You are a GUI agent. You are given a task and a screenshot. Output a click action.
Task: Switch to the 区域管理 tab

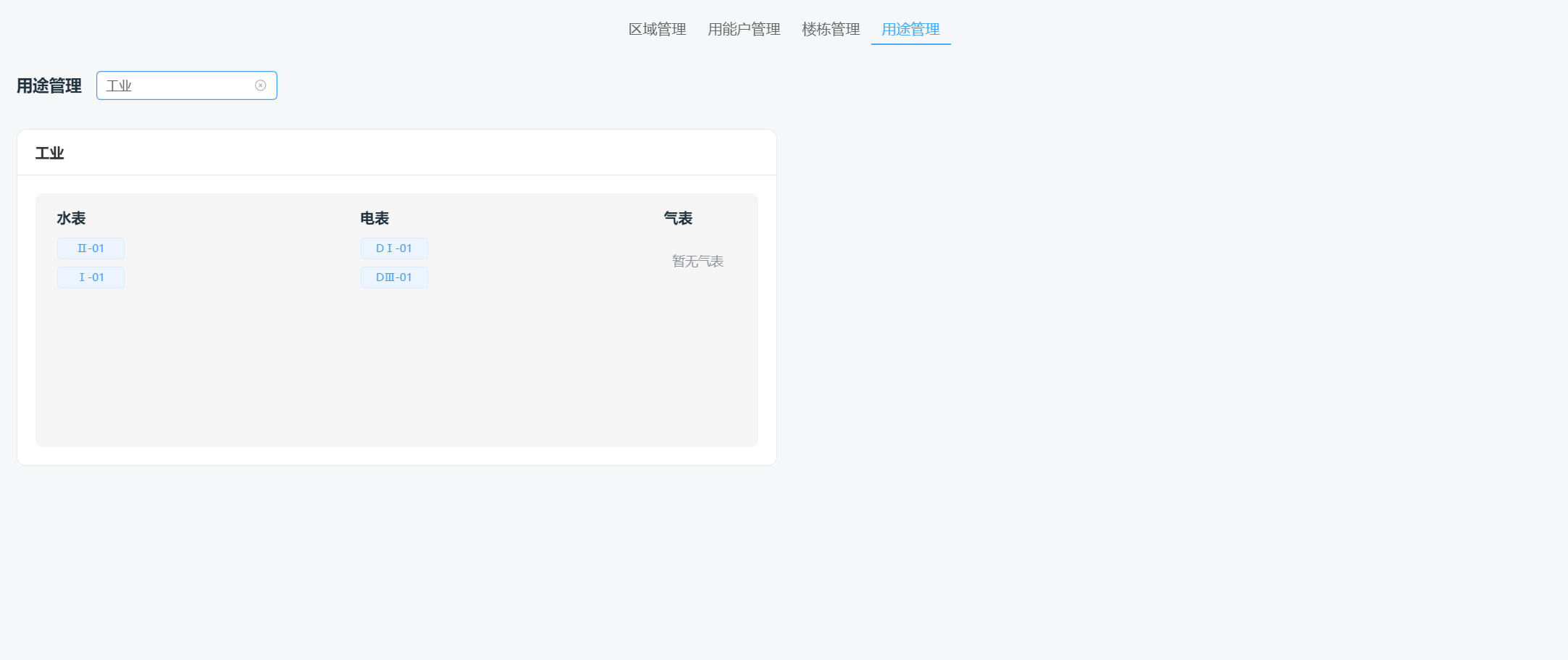pos(657,29)
